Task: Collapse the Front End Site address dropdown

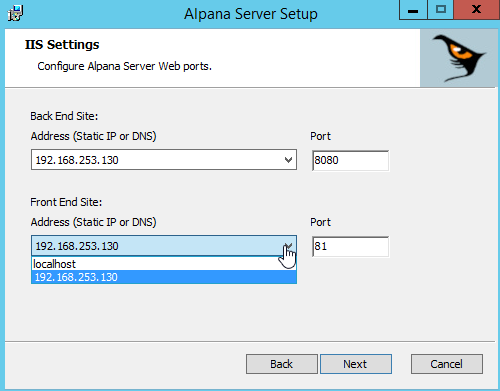Action: 288,246
